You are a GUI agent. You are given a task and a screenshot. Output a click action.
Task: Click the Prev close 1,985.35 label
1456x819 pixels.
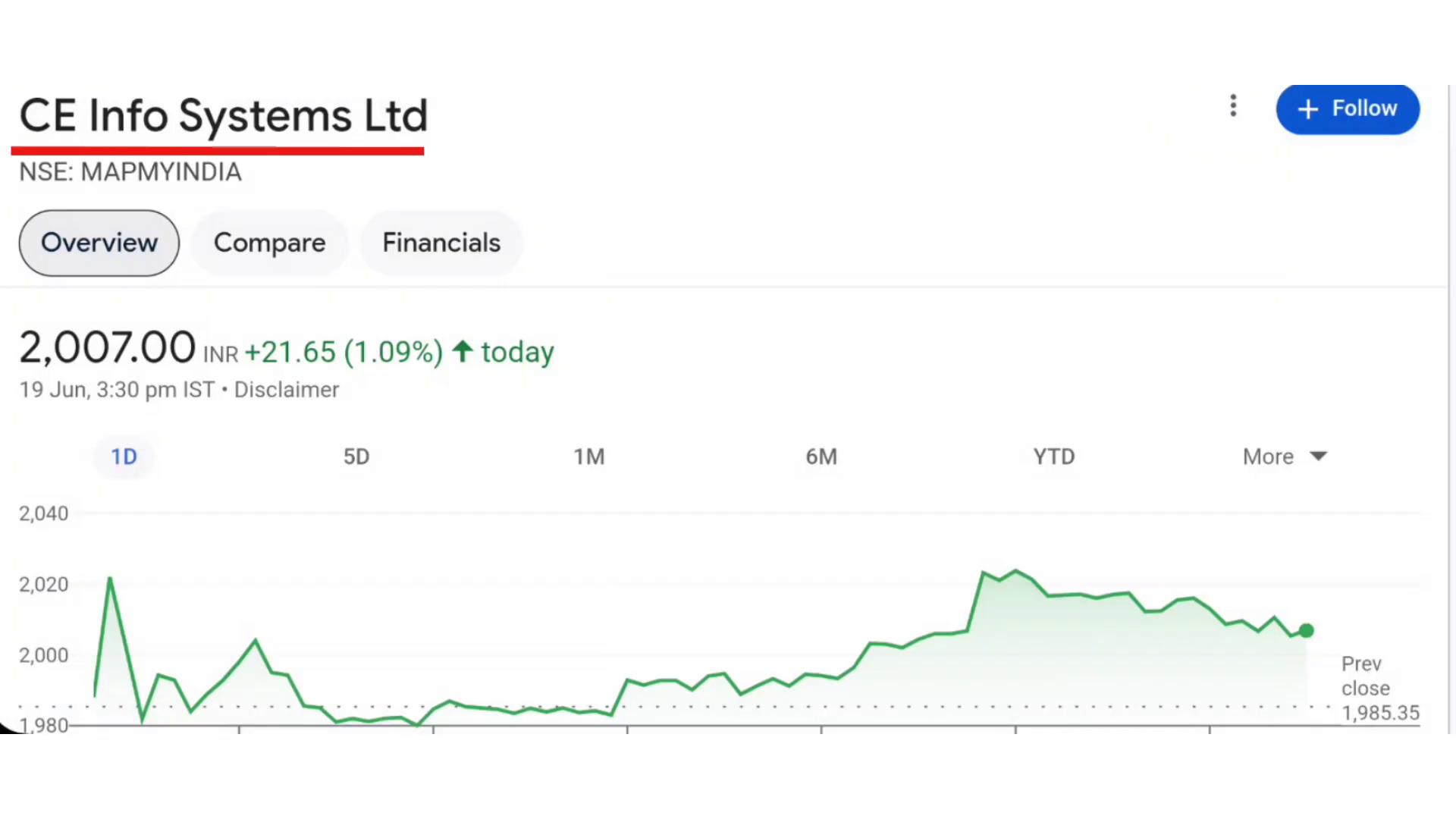point(1379,689)
